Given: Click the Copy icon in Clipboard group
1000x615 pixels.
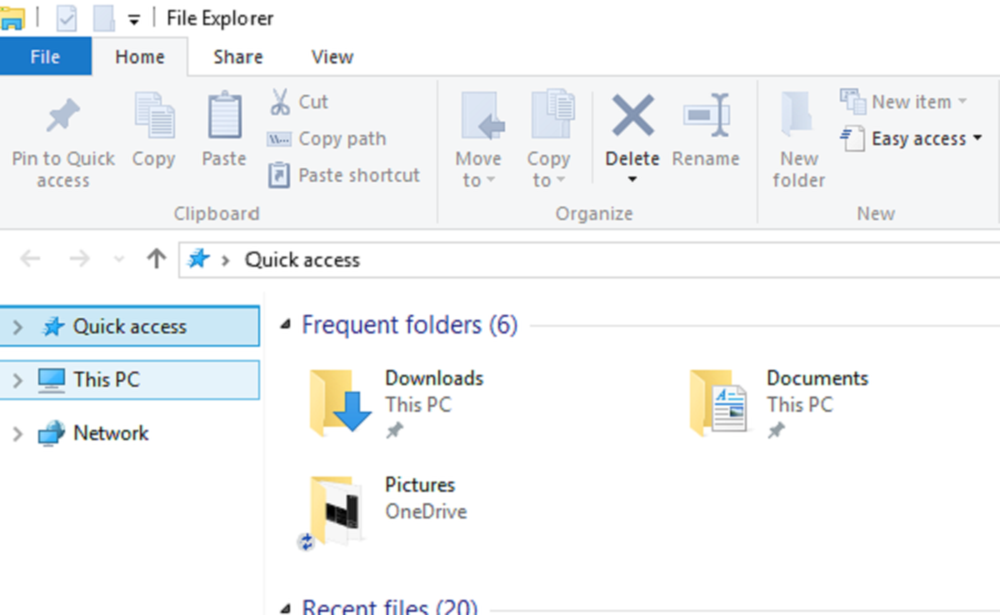Looking at the screenshot, I should click(154, 117).
